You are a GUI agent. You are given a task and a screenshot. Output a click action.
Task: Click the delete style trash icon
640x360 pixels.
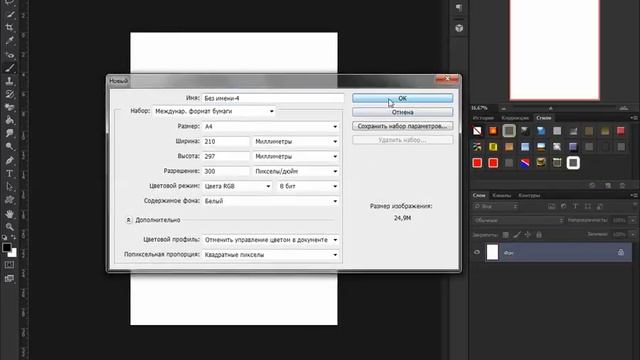[x=622, y=185]
